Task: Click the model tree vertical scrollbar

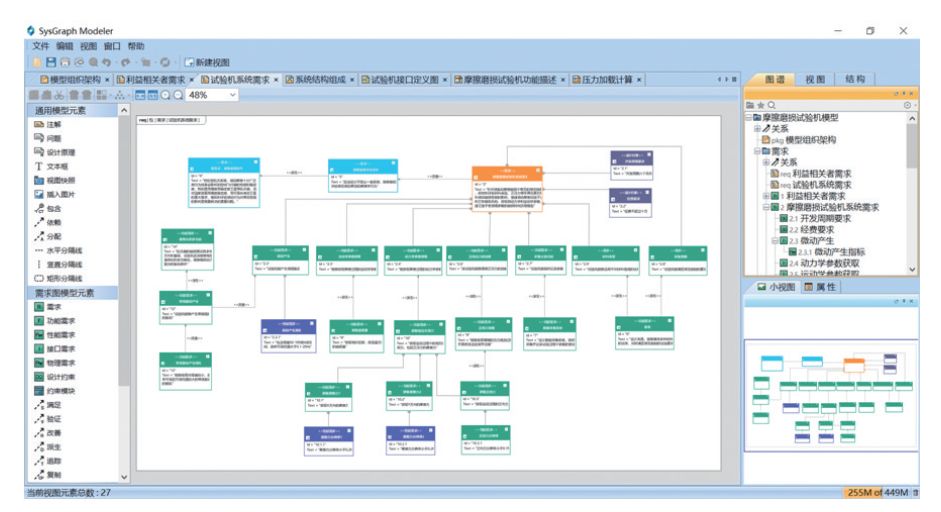Action: pyautogui.click(x=912, y=193)
